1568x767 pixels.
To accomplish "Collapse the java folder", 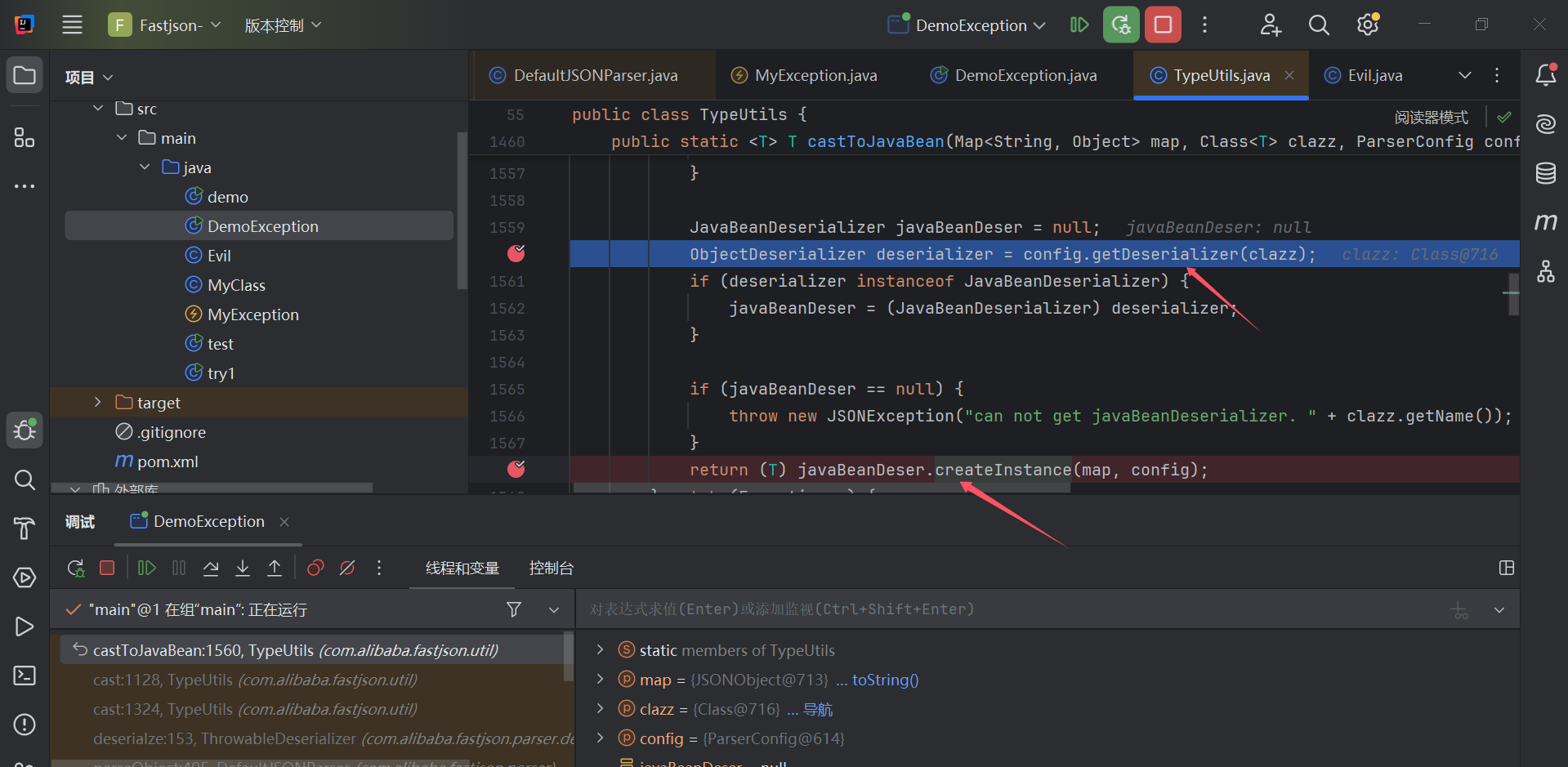I will [145, 167].
